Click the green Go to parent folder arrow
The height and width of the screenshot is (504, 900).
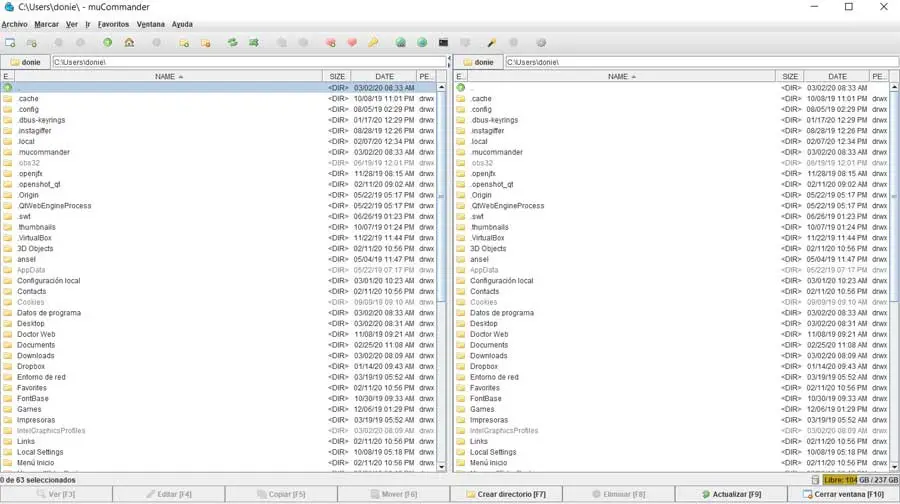point(107,42)
